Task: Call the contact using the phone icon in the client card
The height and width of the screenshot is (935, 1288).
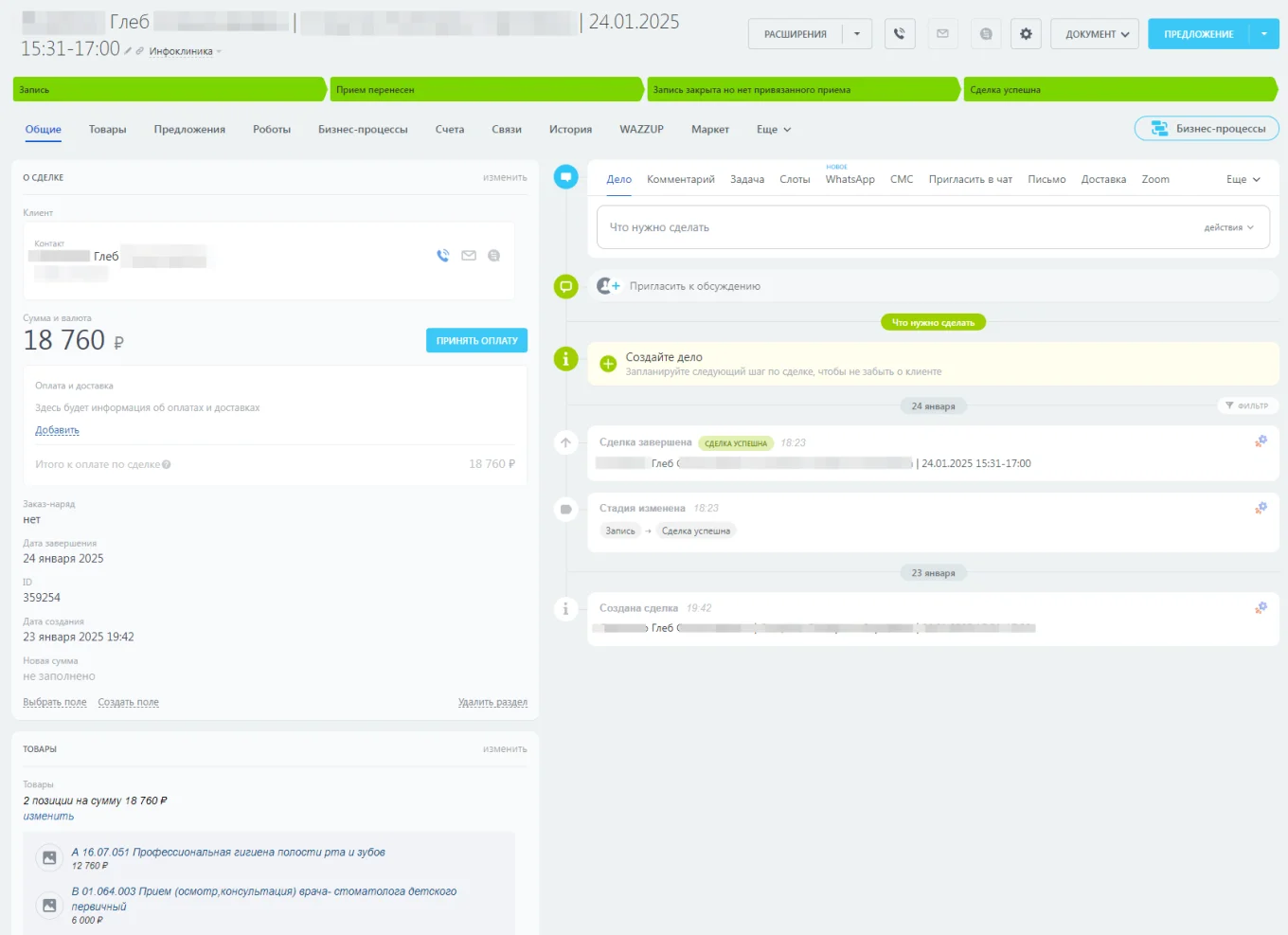Action: tap(442, 256)
